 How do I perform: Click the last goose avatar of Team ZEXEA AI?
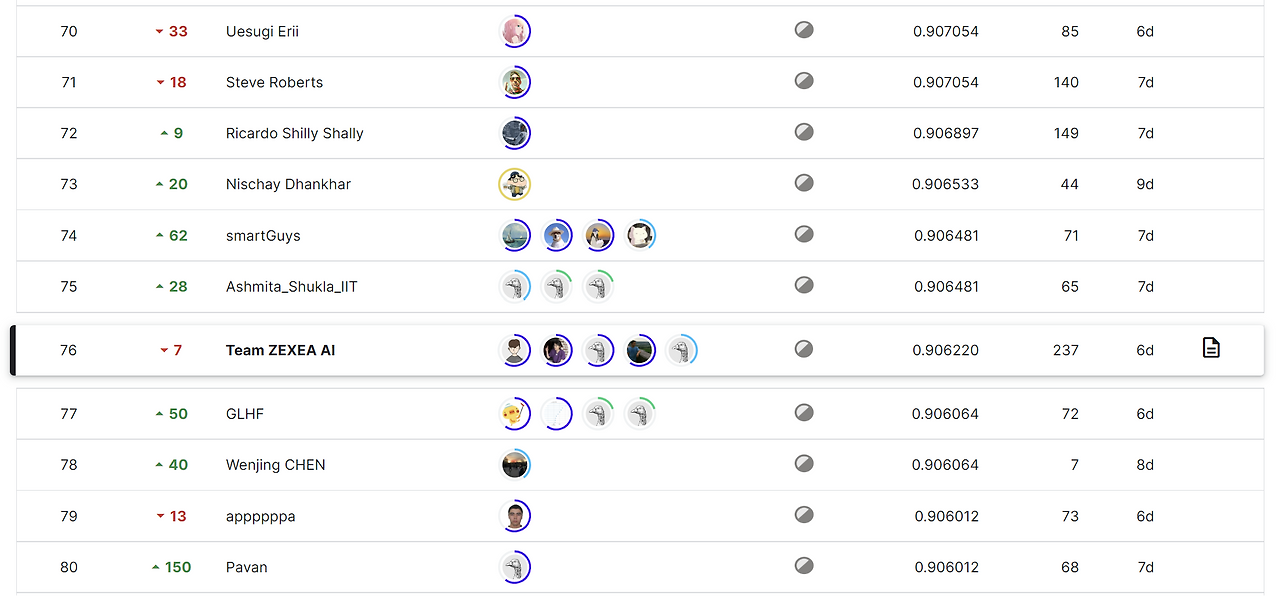pos(682,350)
